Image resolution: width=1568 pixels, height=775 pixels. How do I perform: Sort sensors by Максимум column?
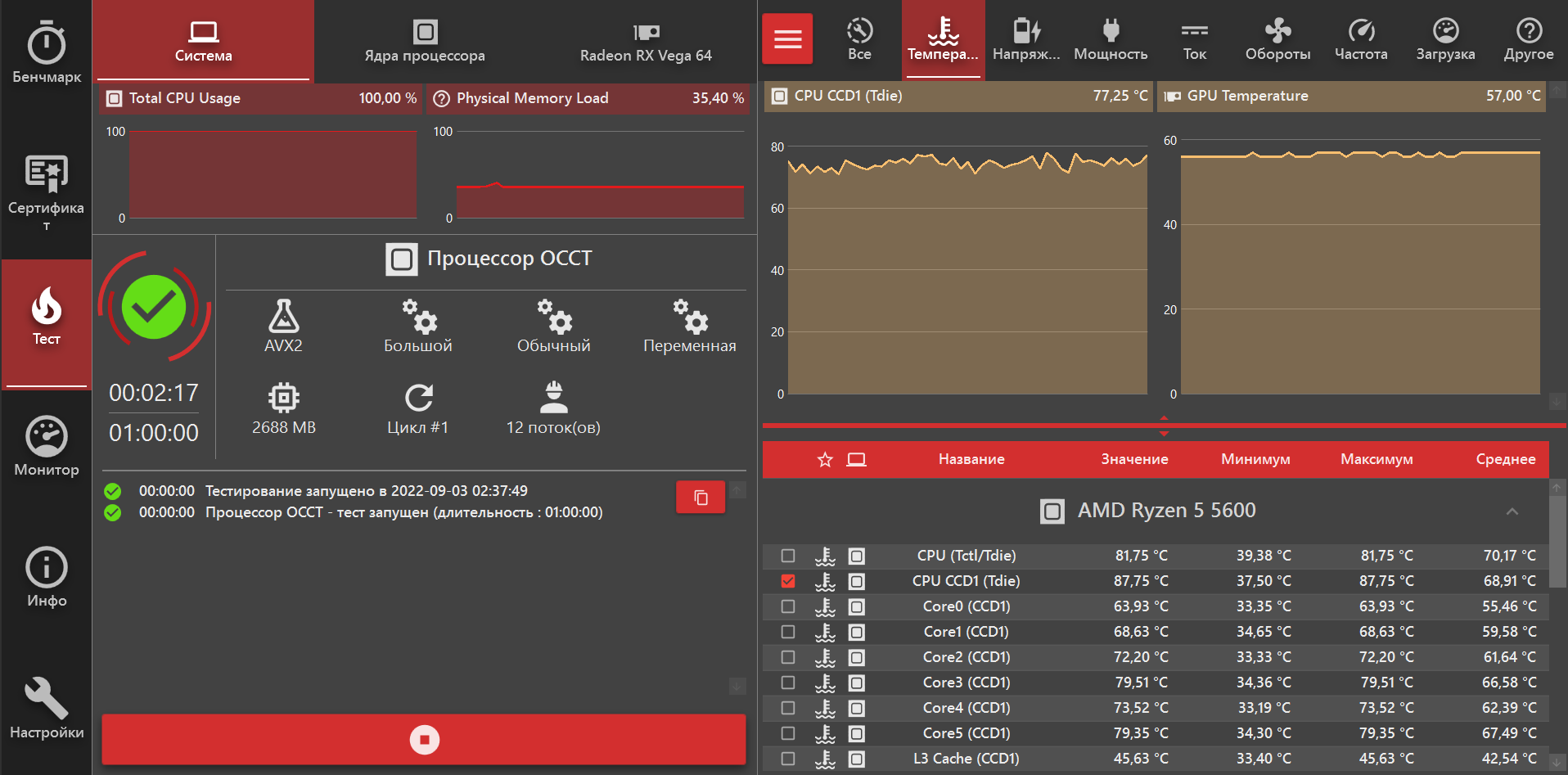pyautogui.click(x=1377, y=459)
